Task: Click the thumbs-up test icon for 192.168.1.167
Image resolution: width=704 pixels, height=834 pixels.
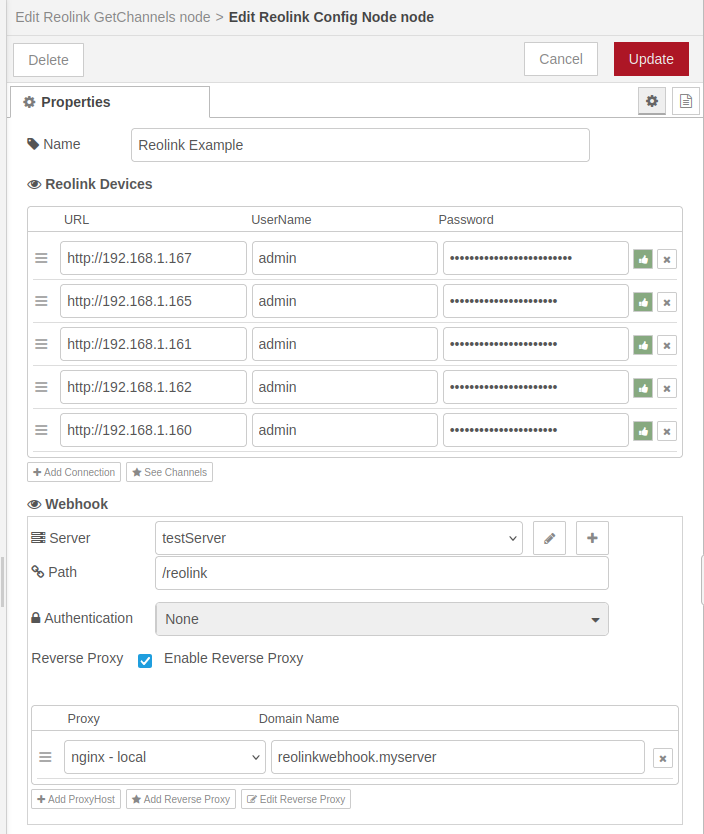Action: pyautogui.click(x=643, y=260)
